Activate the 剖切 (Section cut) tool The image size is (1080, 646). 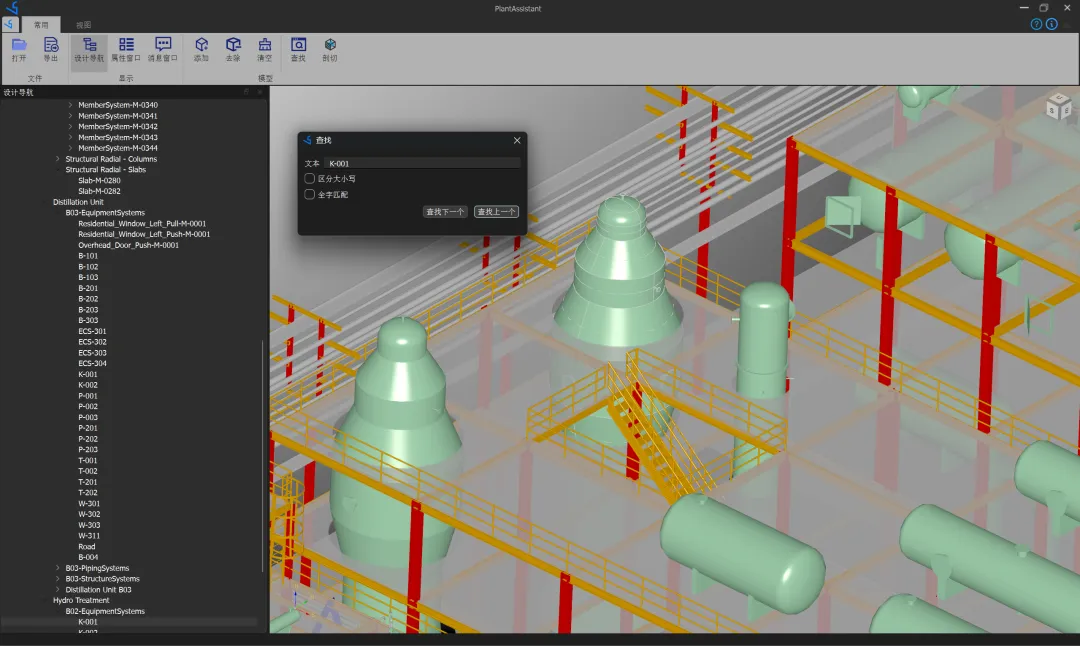point(330,50)
